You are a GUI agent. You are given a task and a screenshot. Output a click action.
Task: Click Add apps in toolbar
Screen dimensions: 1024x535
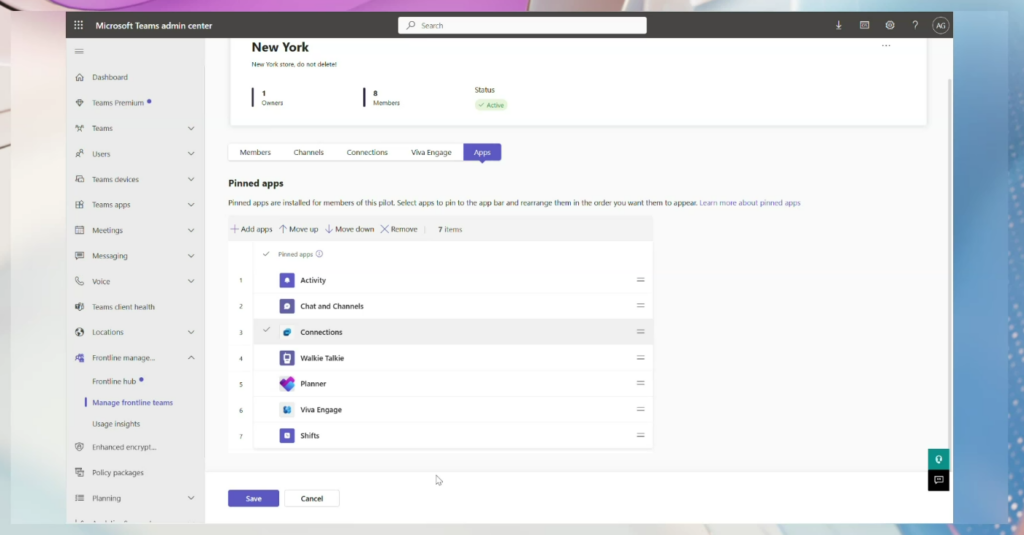(251, 229)
